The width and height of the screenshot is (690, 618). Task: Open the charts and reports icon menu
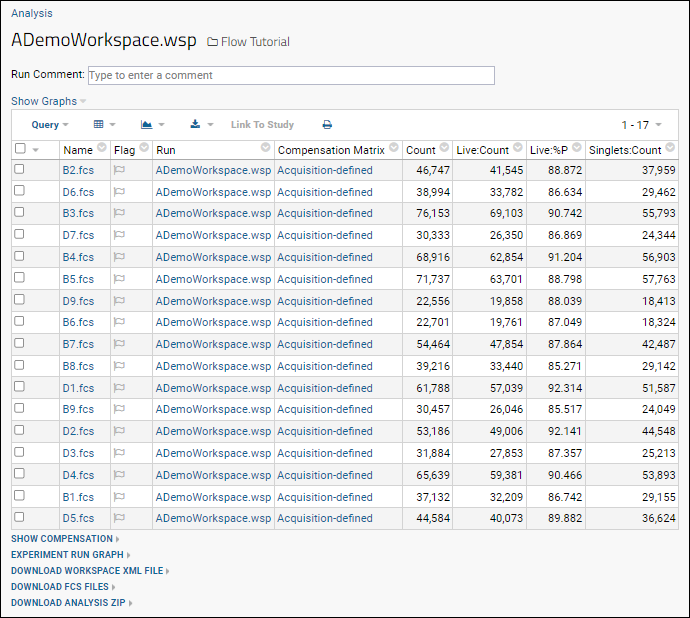point(152,125)
